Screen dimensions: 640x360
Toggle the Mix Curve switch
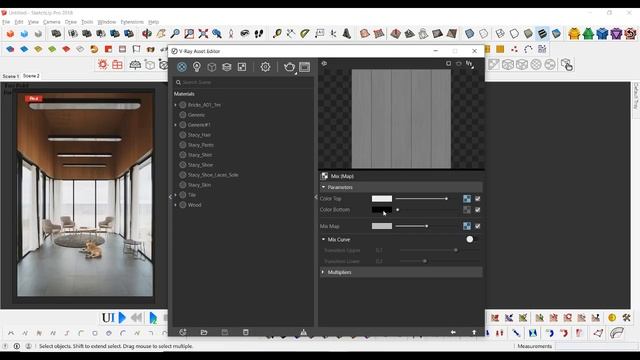pos(470,240)
